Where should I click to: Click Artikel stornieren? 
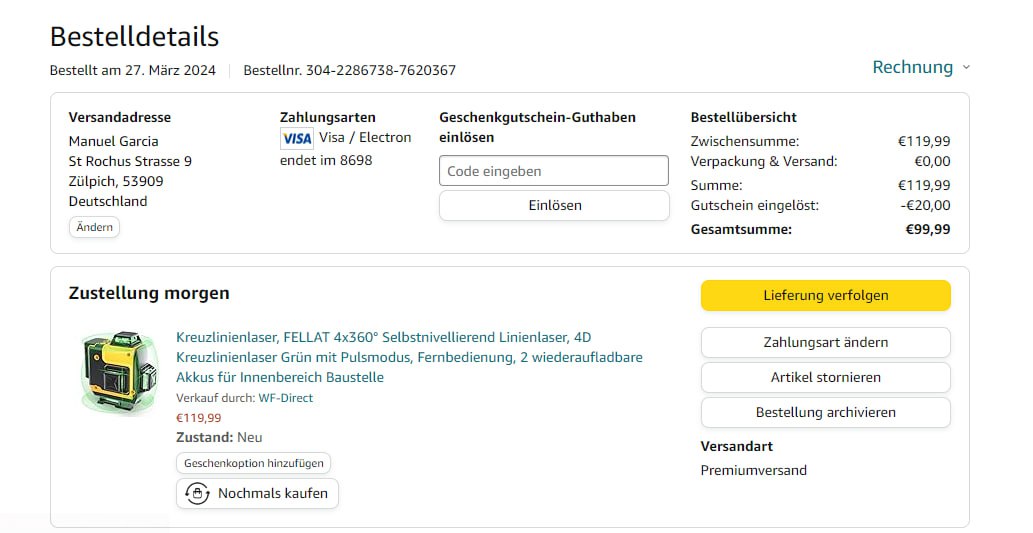[825, 377]
